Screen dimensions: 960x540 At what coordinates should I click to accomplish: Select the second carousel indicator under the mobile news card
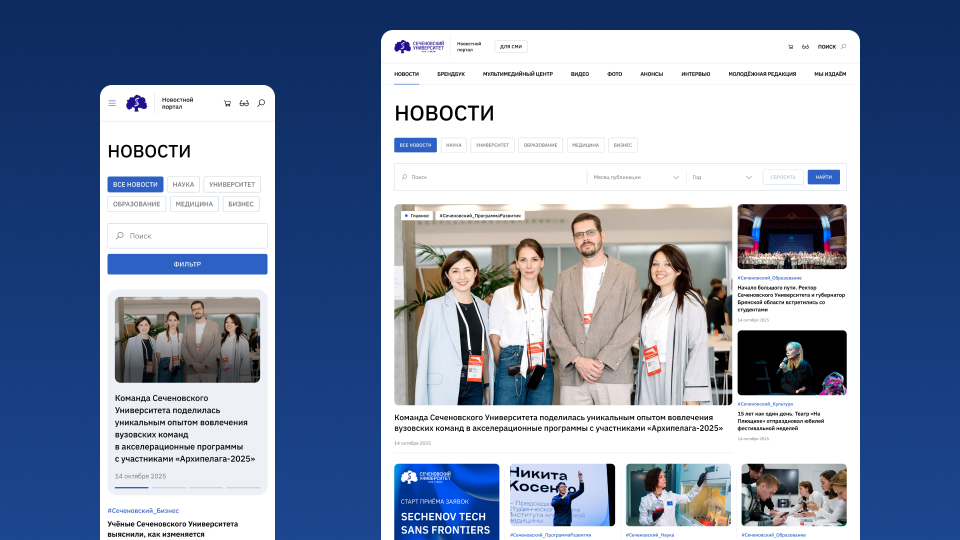(x=168, y=487)
